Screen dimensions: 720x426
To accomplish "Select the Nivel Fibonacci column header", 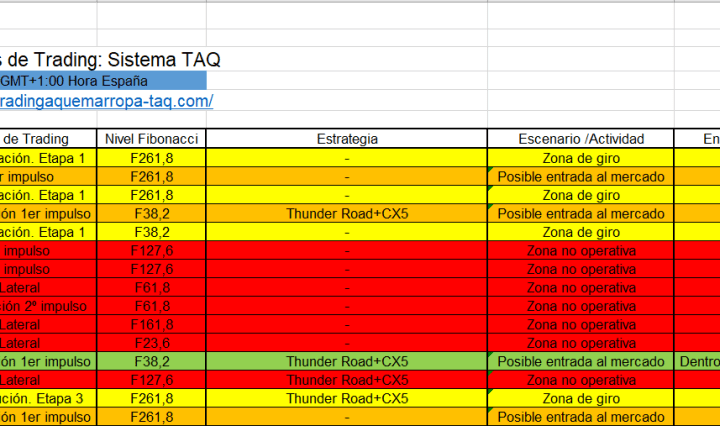I will (x=151, y=139).
